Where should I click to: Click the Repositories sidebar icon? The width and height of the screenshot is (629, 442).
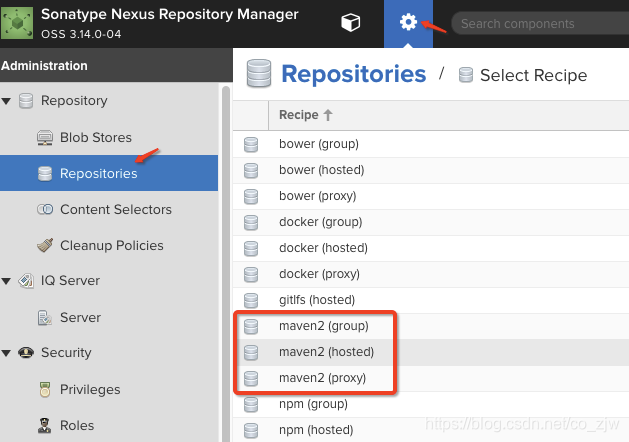(45, 174)
